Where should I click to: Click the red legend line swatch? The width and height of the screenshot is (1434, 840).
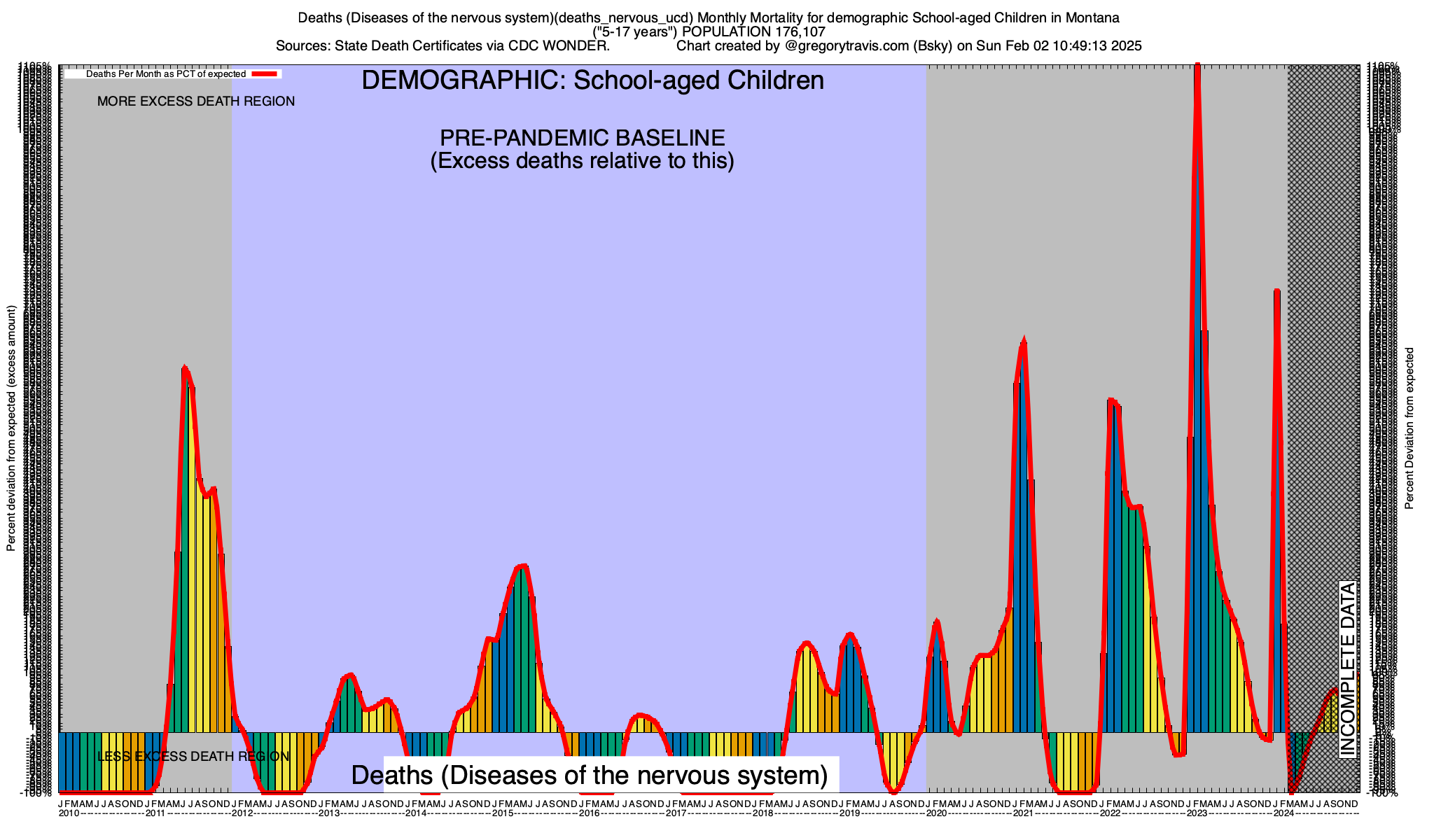point(265,73)
